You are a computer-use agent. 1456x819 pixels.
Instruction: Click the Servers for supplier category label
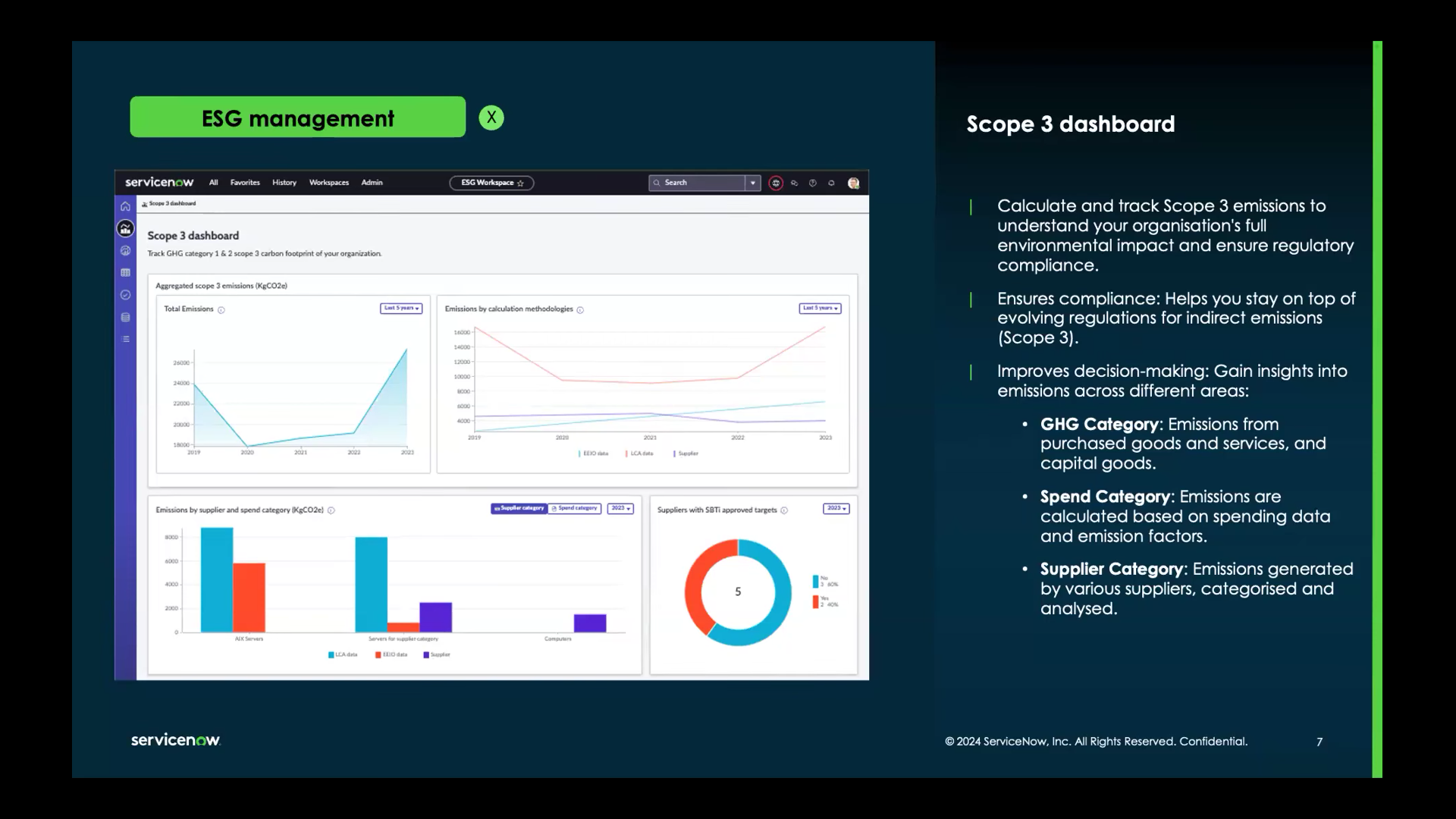[x=403, y=639]
